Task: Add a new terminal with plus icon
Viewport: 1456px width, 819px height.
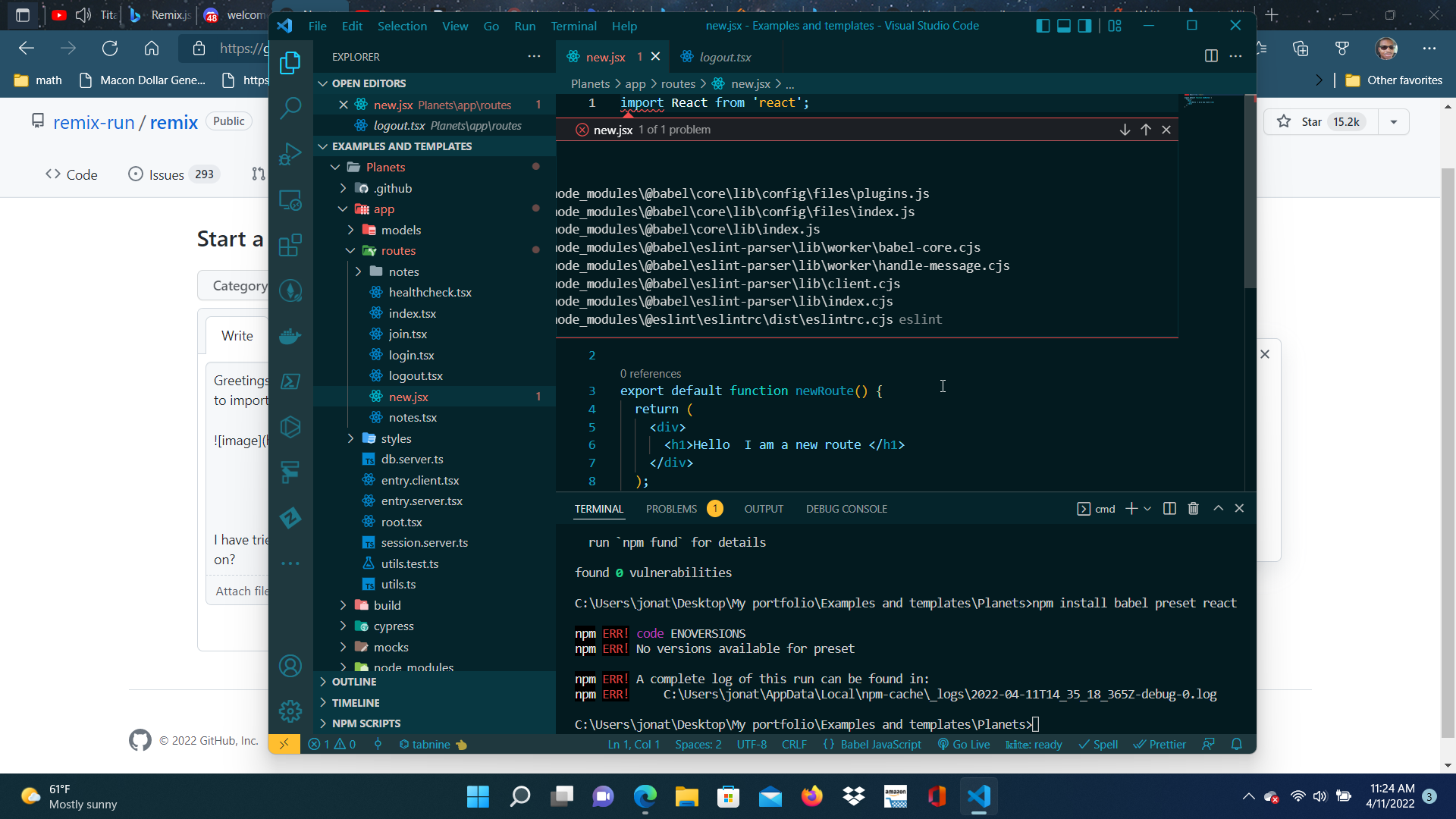Action: [1131, 508]
